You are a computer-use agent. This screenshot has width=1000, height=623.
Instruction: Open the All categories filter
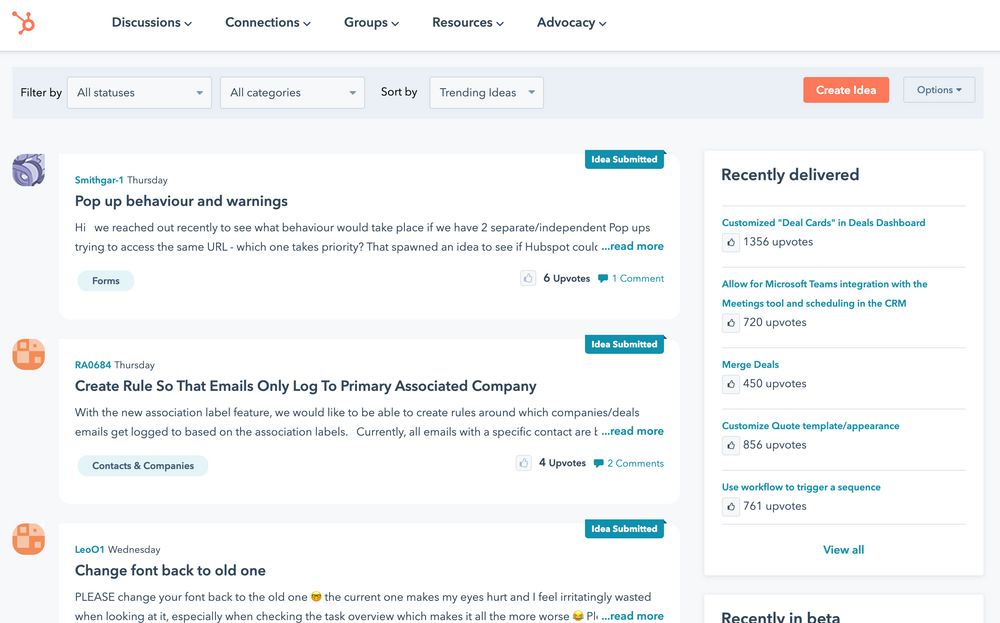292,92
